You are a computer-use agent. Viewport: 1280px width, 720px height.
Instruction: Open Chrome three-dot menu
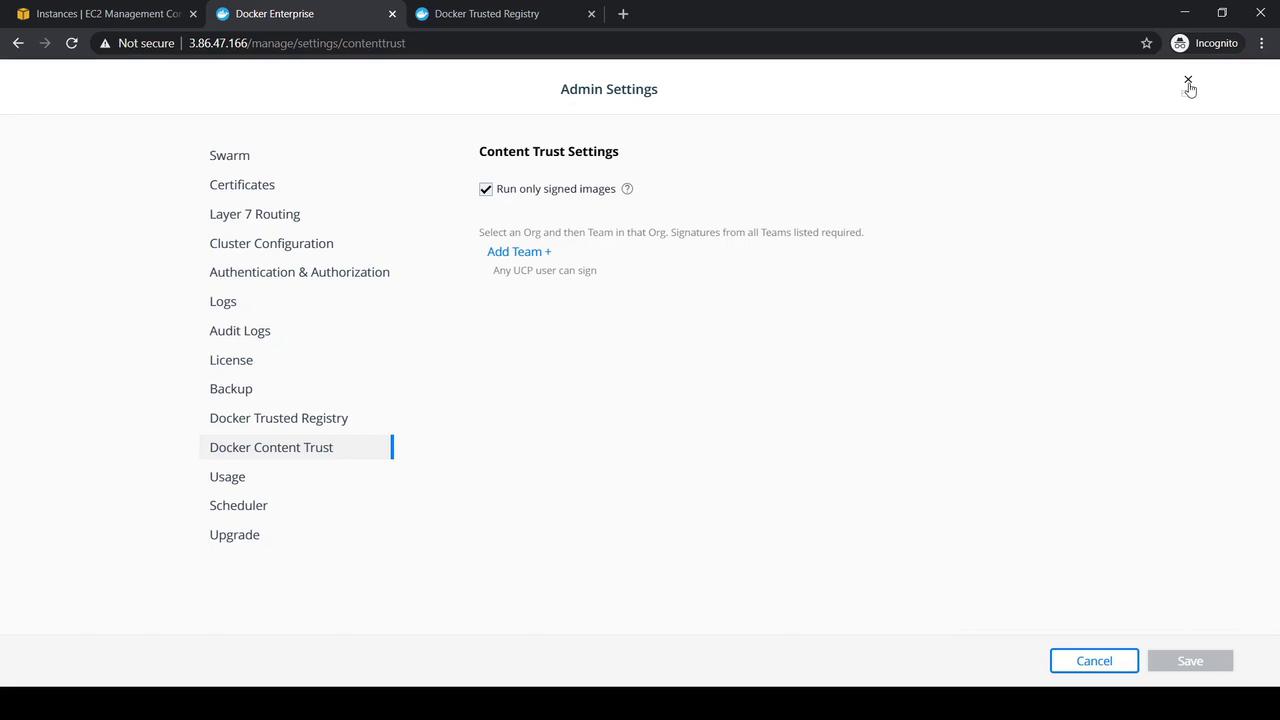tap(1261, 43)
